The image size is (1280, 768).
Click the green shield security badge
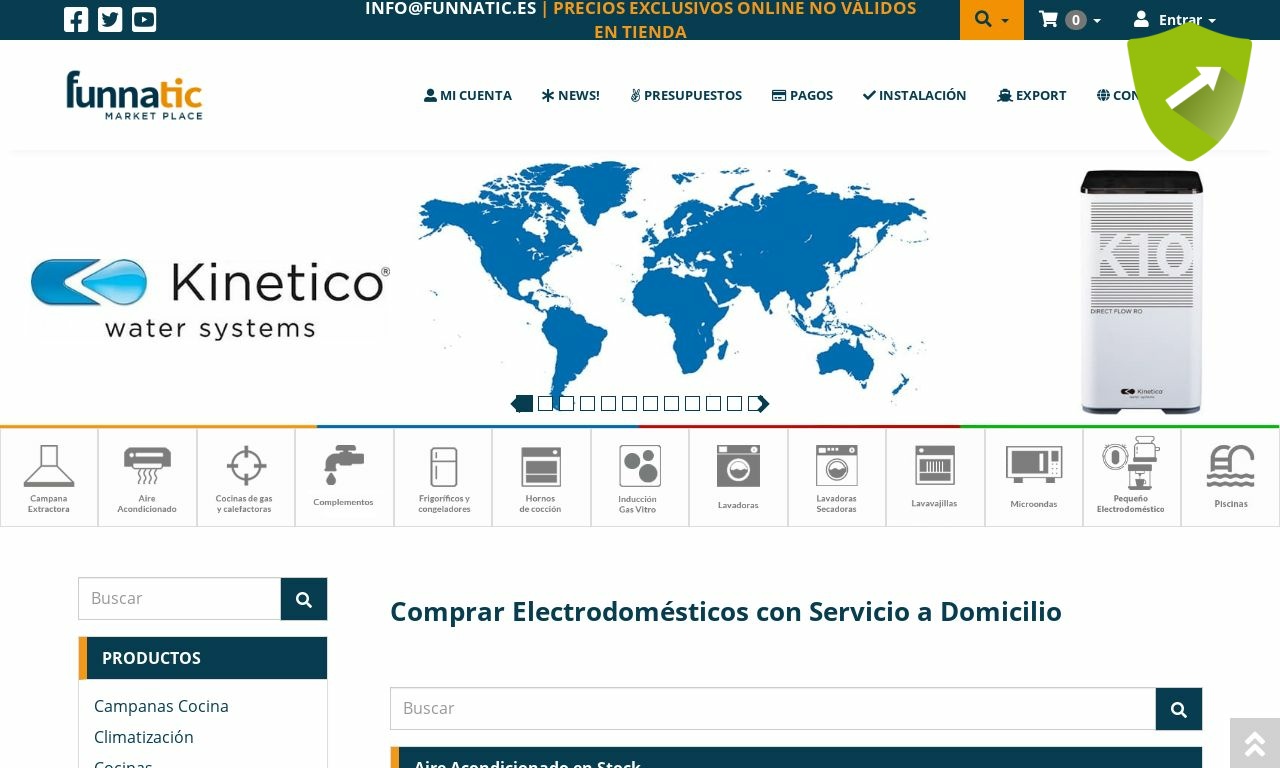(x=1189, y=92)
